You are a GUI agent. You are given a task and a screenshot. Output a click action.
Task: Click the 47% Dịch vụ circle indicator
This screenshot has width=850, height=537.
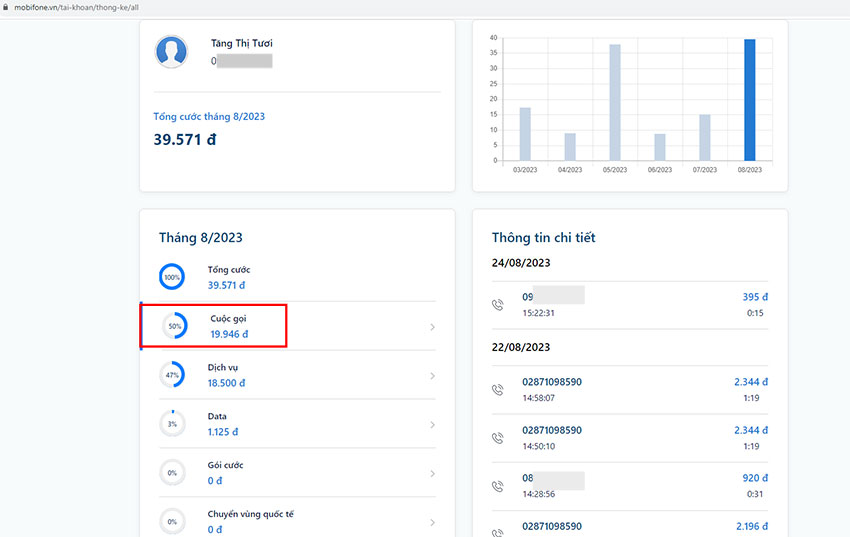click(172, 375)
